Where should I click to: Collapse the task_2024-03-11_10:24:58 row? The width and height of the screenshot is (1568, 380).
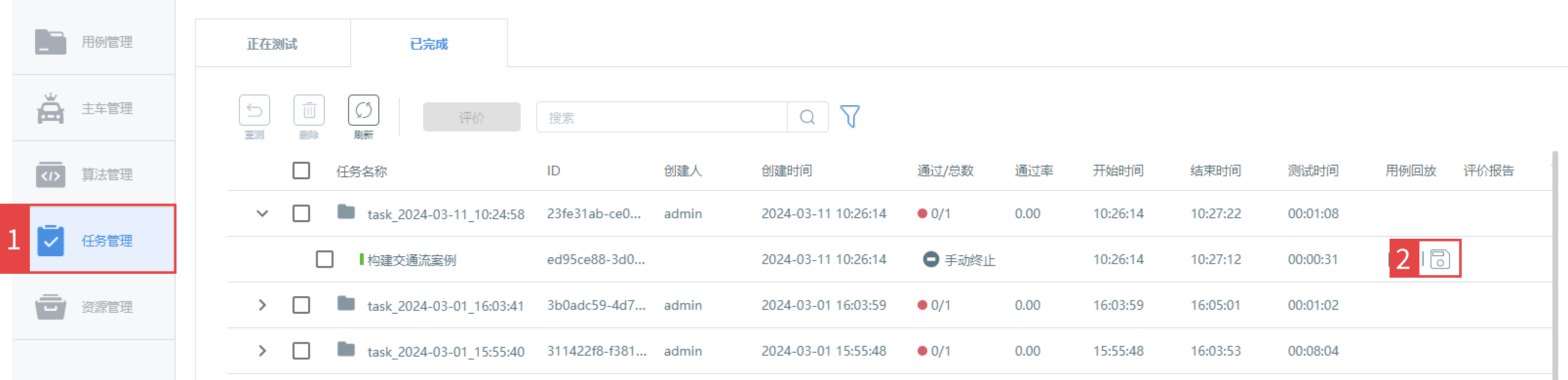coord(262,213)
